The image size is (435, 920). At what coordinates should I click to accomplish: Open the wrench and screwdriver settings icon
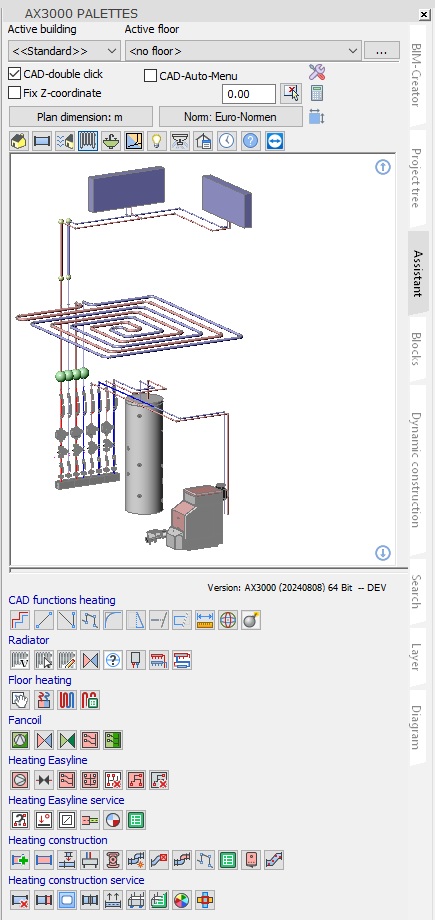coord(317,72)
